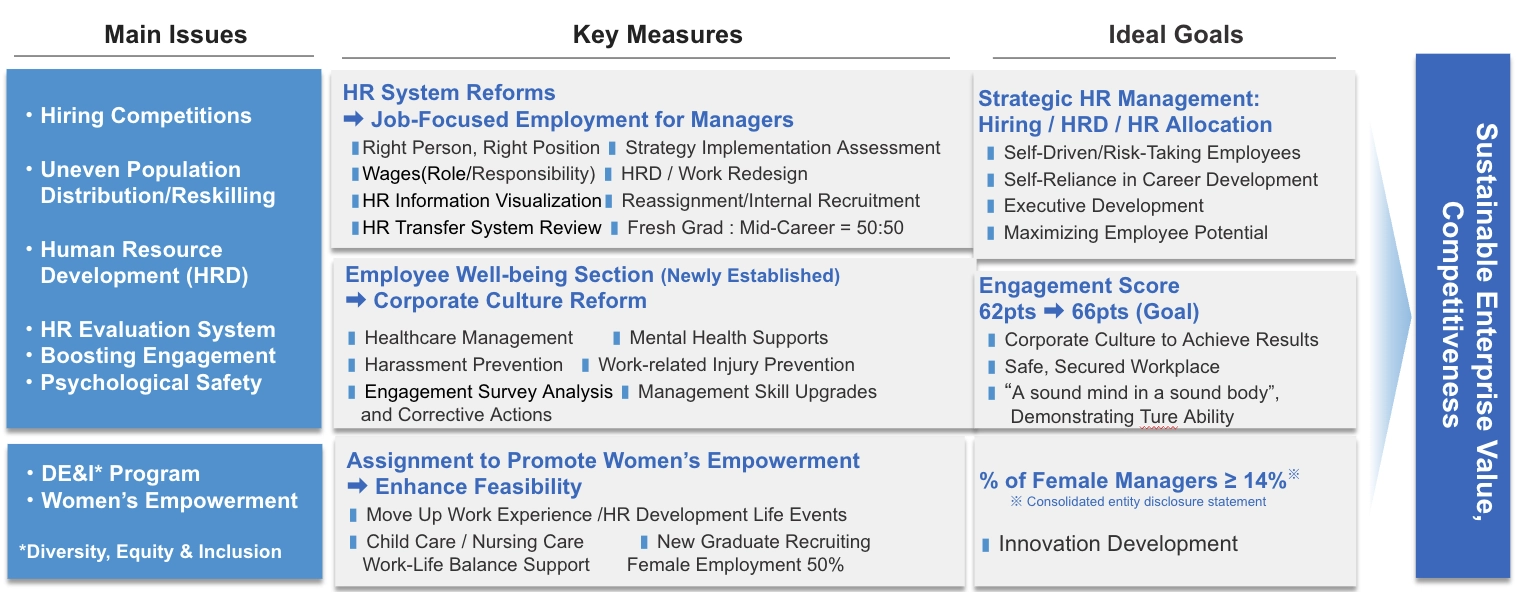Viewport: 1517px width, 607px height.
Task: Select the Ideal Goals column heading
Action: pyautogui.click(x=1175, y=35)
